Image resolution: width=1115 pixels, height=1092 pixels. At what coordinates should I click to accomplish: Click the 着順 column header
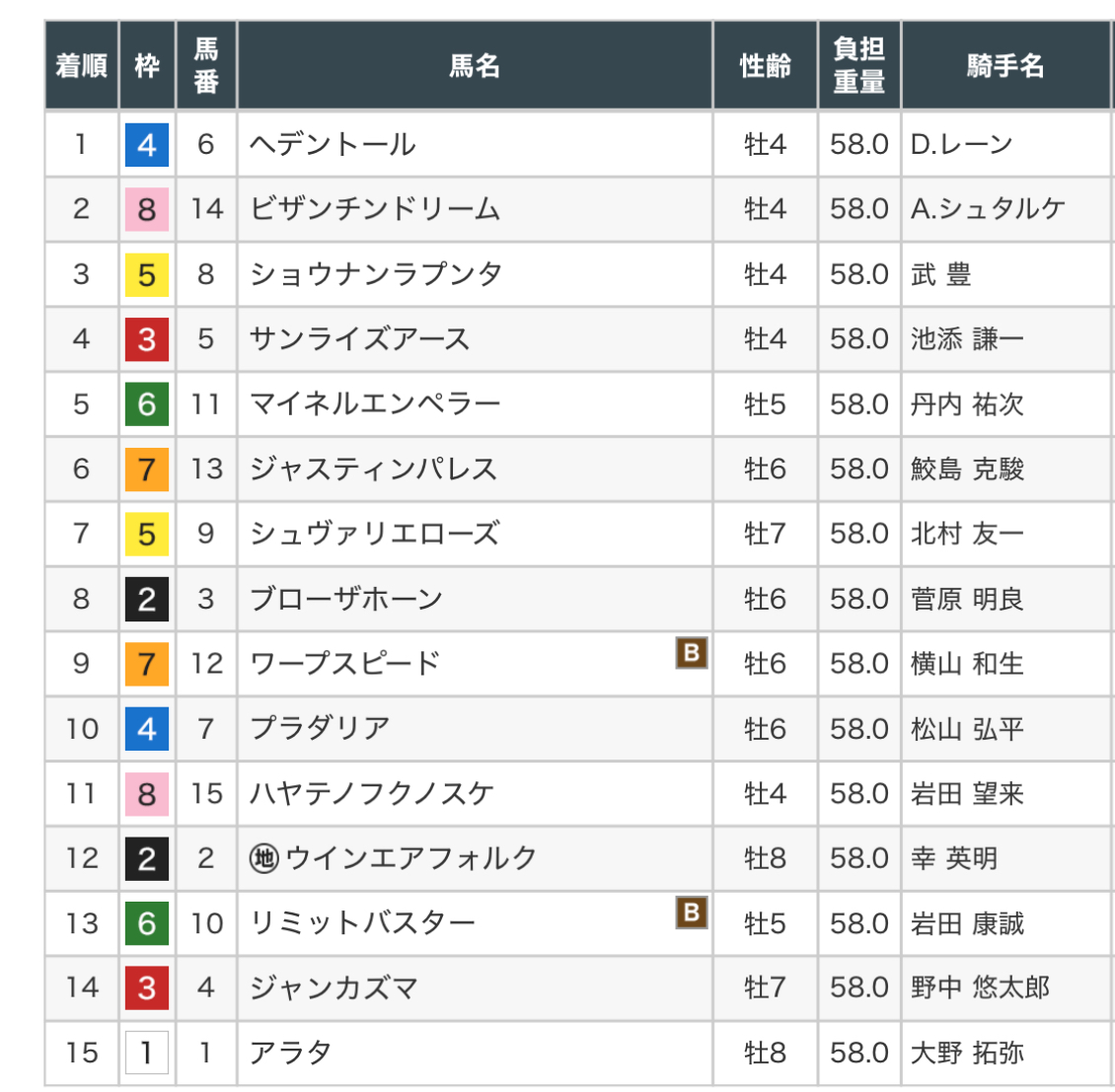click(82, 66)
